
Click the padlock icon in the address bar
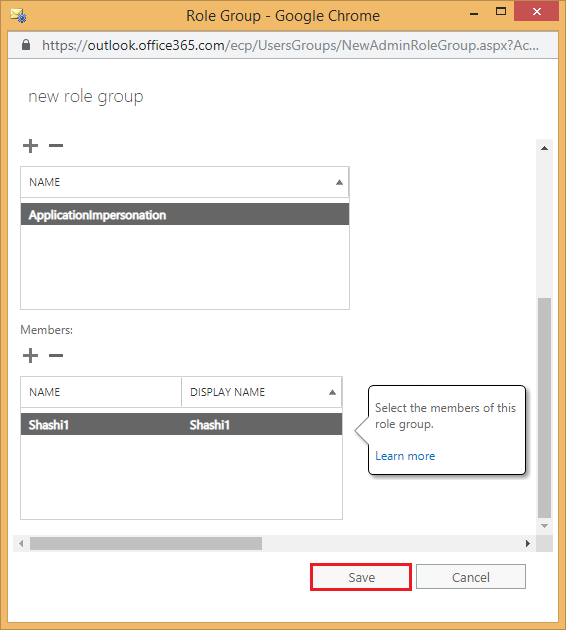(26, 45)
